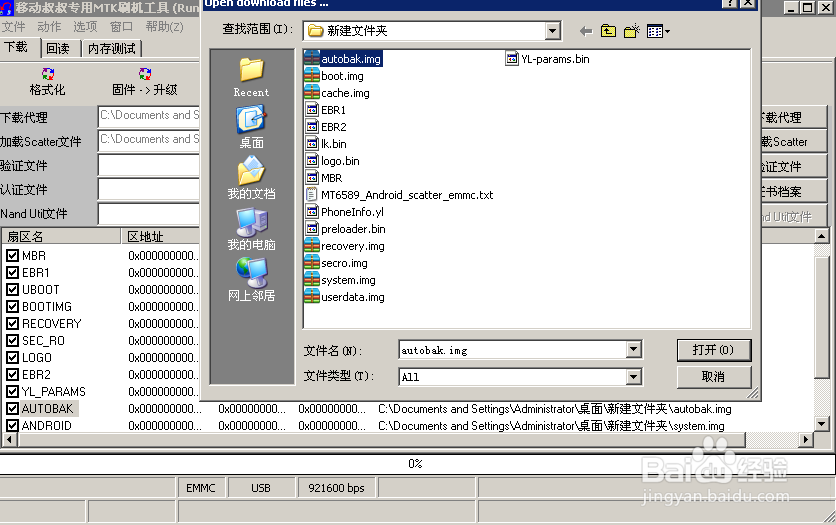Click the Cancel (取消) button

coord(714,377)
